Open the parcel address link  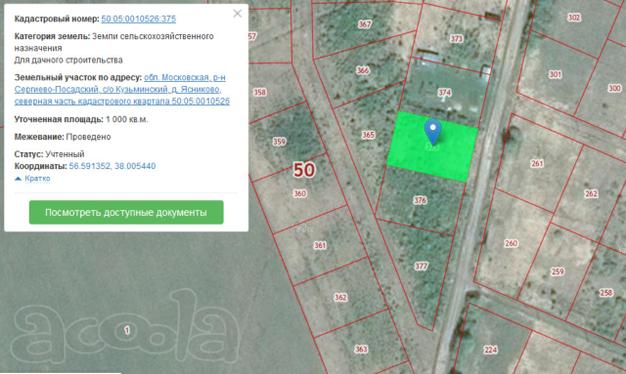(x=122, y=89)
